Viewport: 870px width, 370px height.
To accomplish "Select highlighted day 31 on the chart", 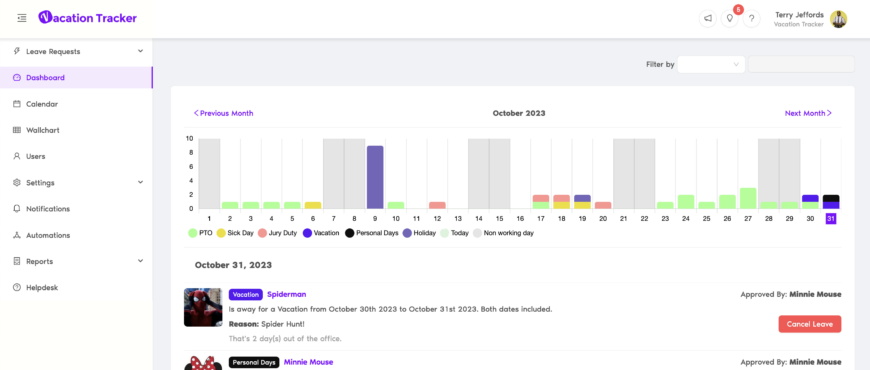I will click(x=831, y=219).
